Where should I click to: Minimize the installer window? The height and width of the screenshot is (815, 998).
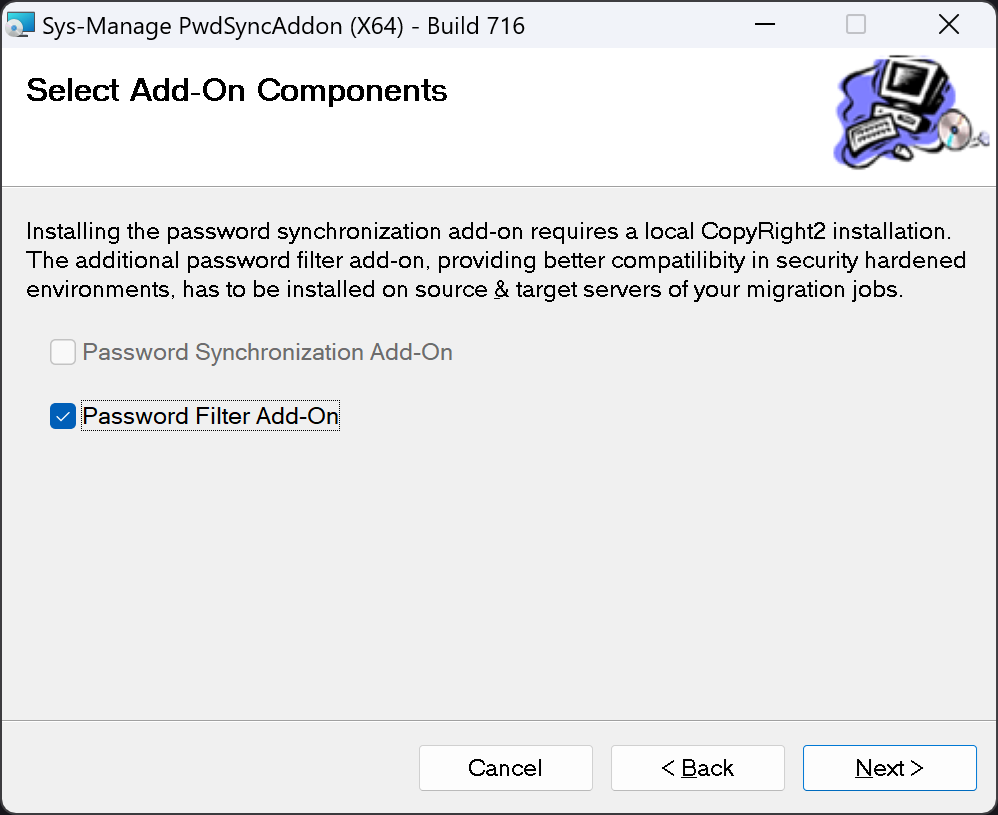coord(763,25)
